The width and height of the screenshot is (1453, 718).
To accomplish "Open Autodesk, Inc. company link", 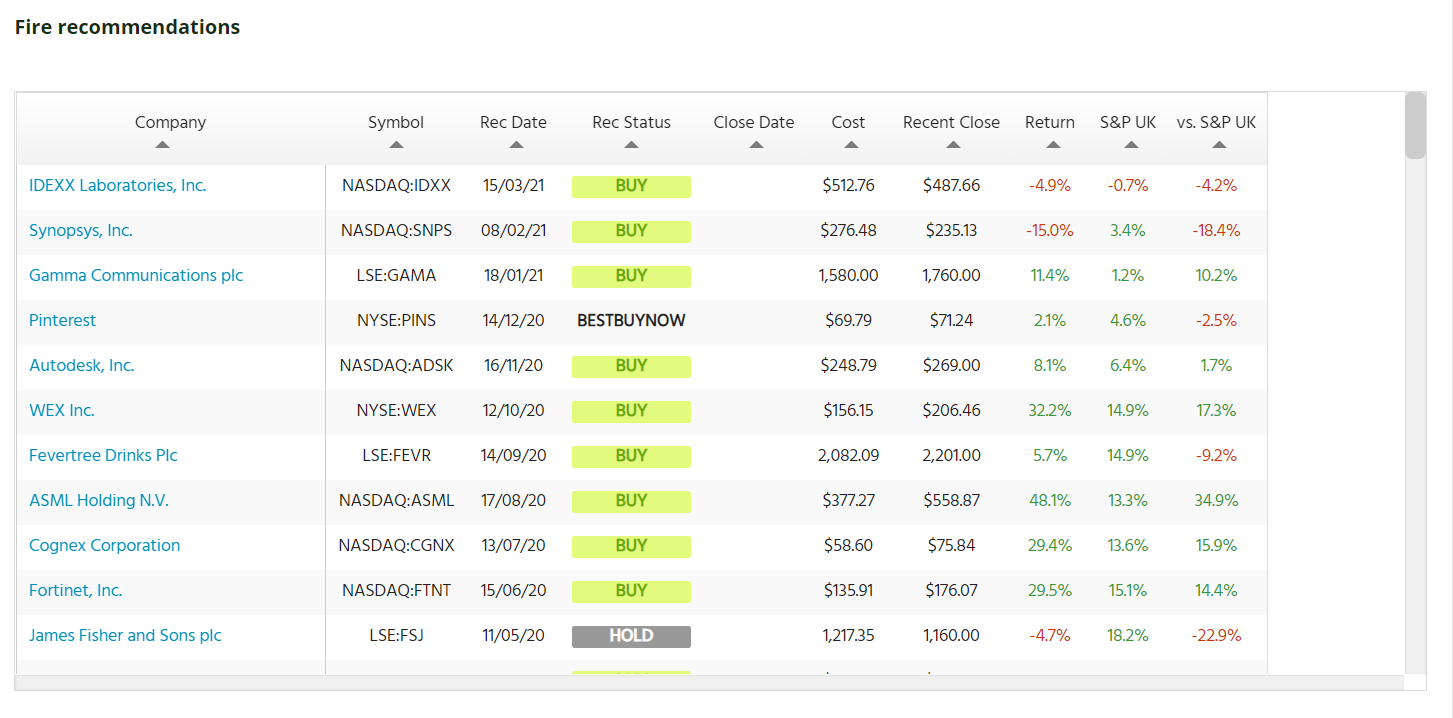I will [82, 365].
